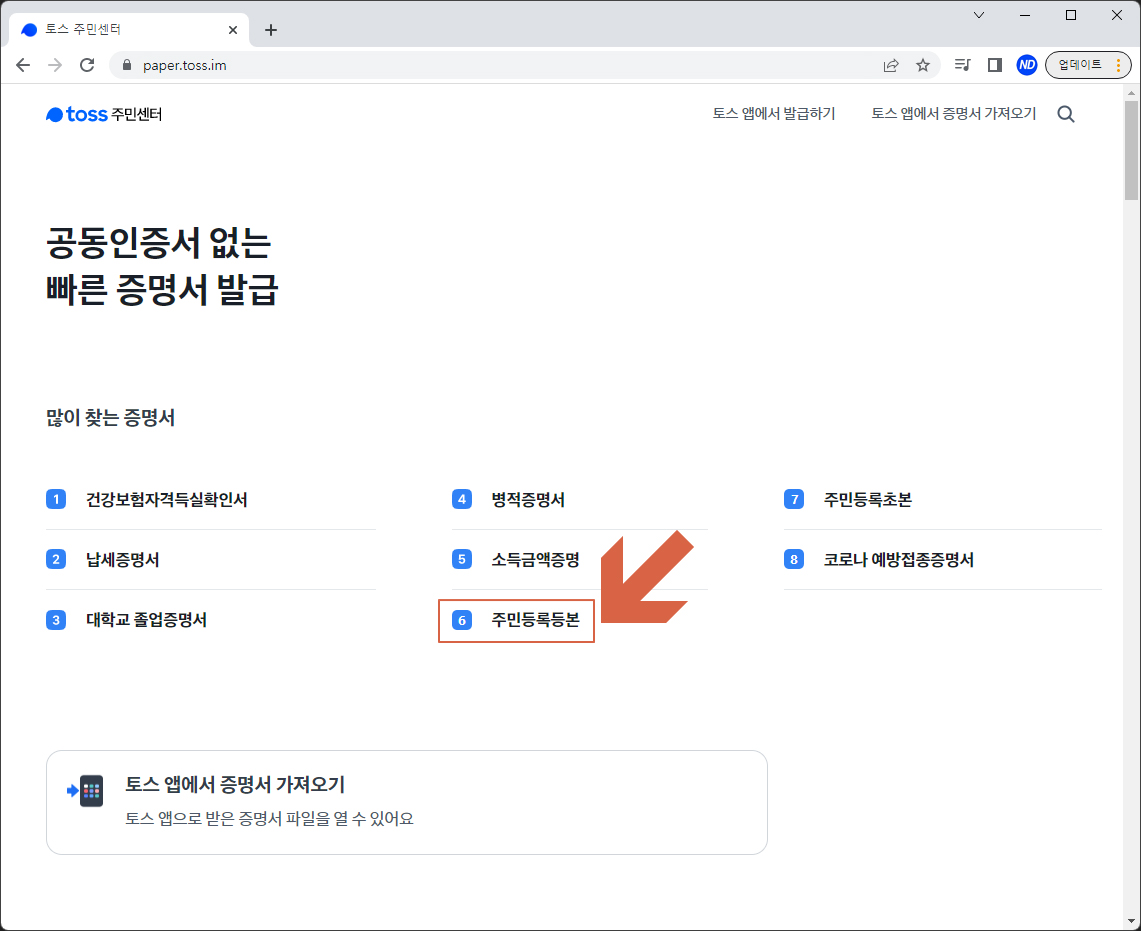The height and width of the screenshot is (931, 1141).
Task: Click the 공동인증서 없는 heading line
Action: coord(159,242)
